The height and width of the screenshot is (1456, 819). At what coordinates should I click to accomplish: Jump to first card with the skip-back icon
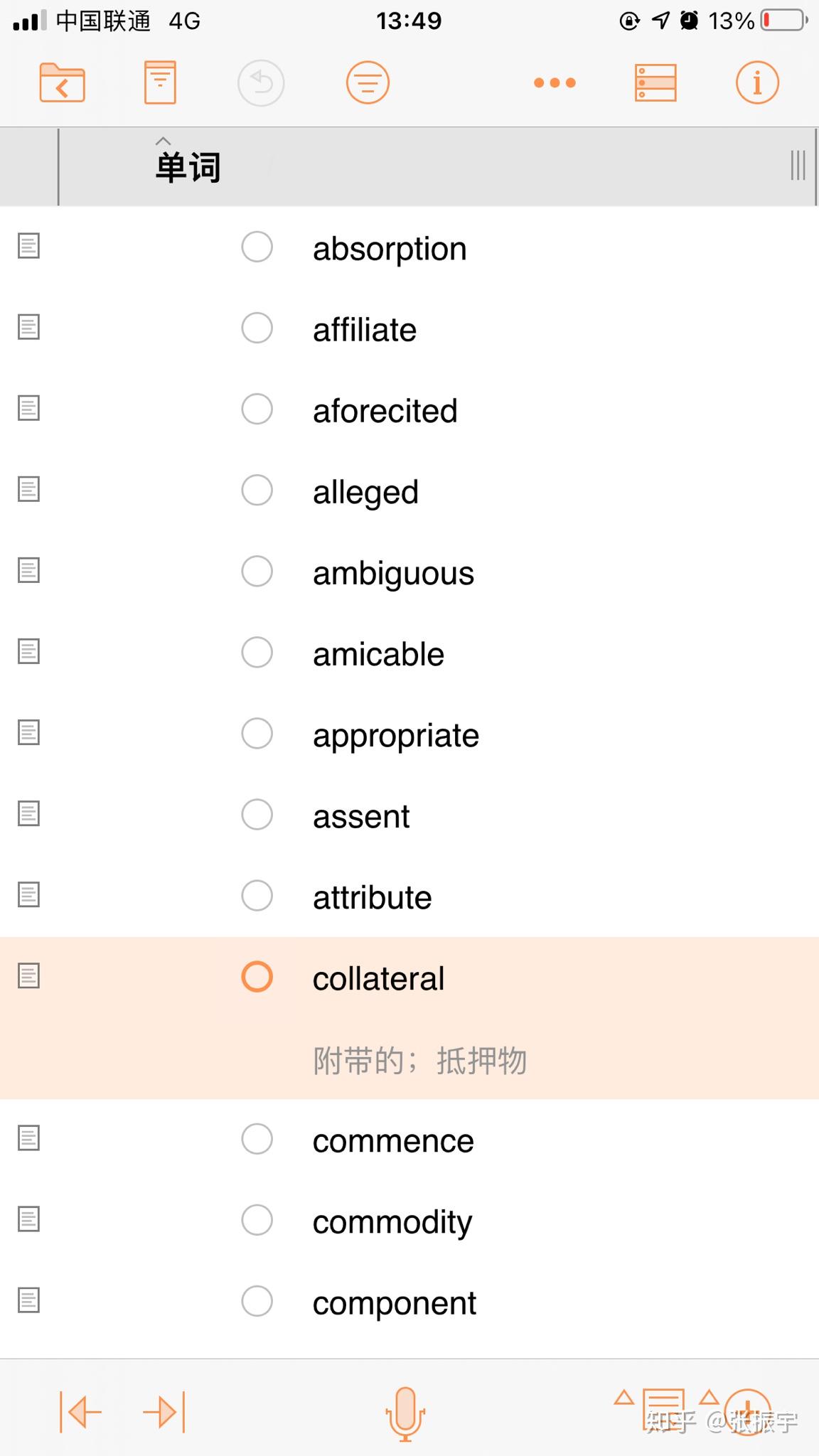(80, 1413)
